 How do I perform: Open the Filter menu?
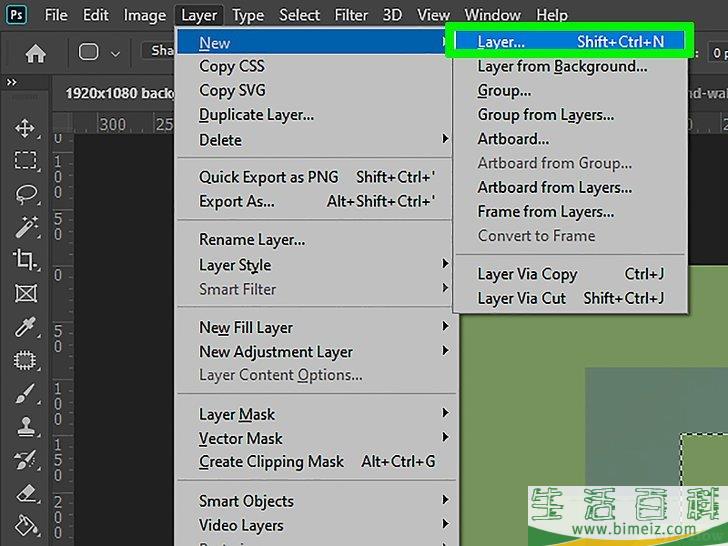pos(351,15)
